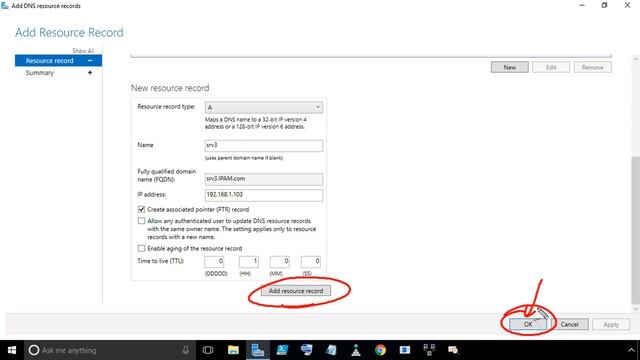
Task: Open Task View from the taskbar
Action: click(x=208, y=350)
